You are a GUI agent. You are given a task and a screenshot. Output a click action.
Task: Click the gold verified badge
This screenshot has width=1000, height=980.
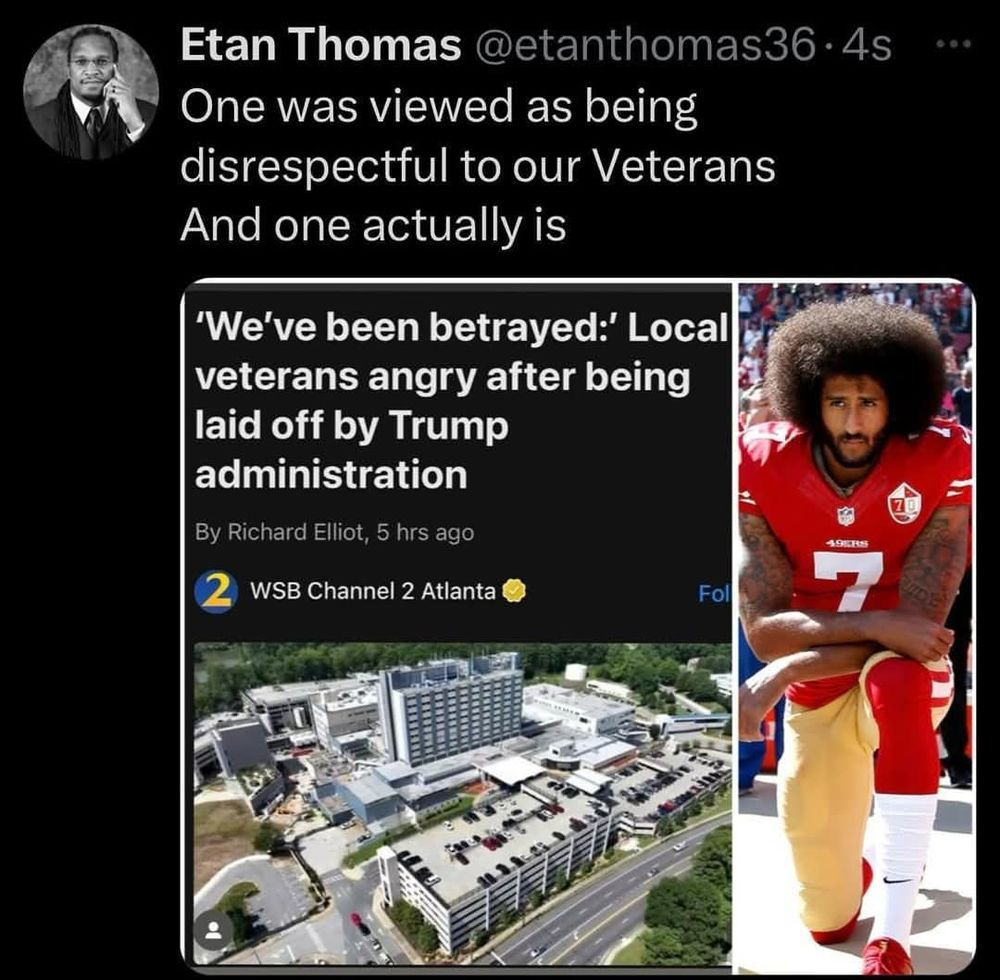point(515,591)
